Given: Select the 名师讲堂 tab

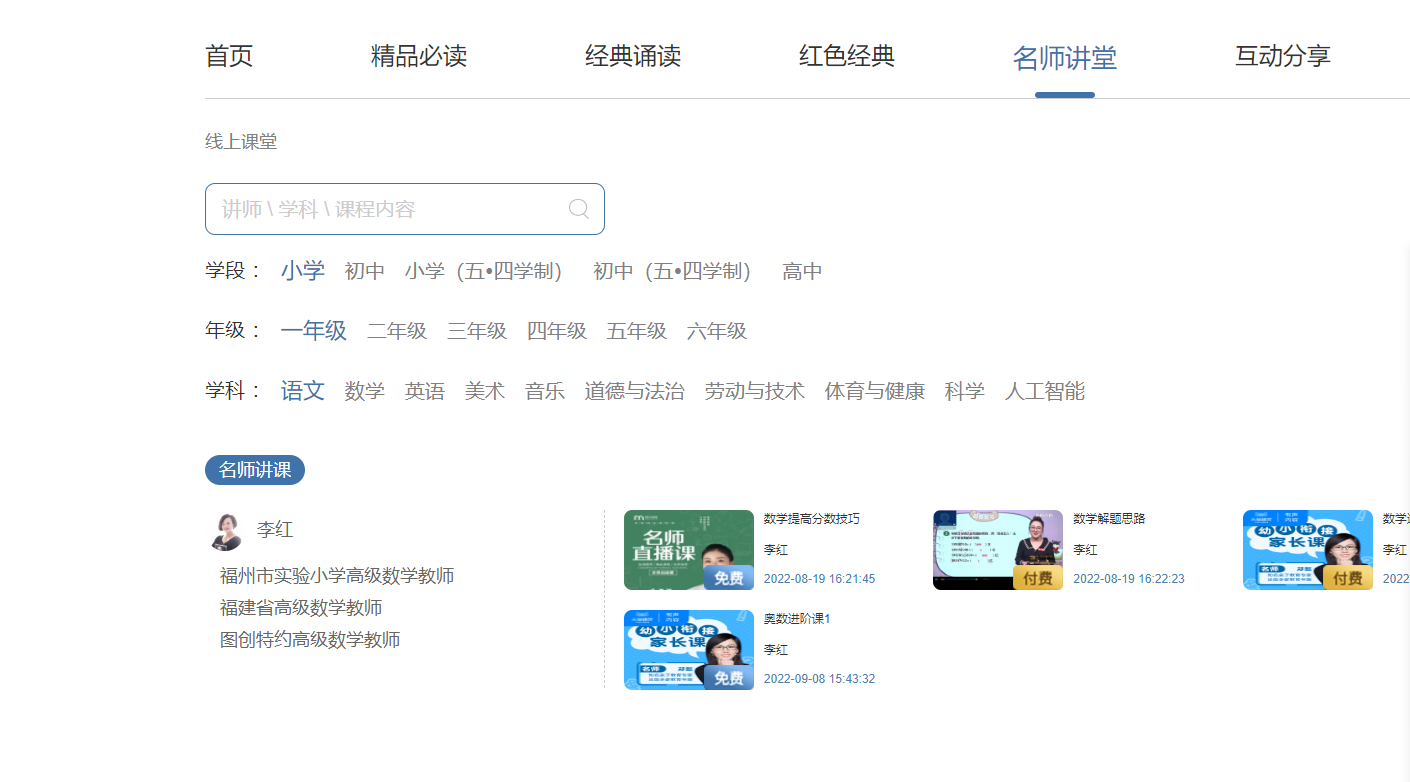Looking at the screenshot, I should tap(1065, 58).
